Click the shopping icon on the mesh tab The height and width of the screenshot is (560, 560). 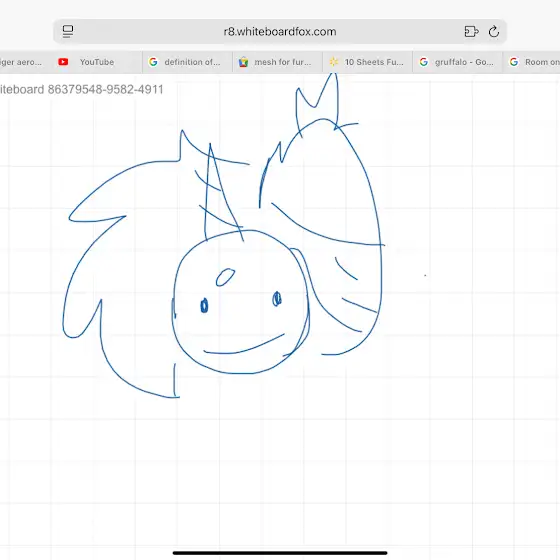(243, 62)
